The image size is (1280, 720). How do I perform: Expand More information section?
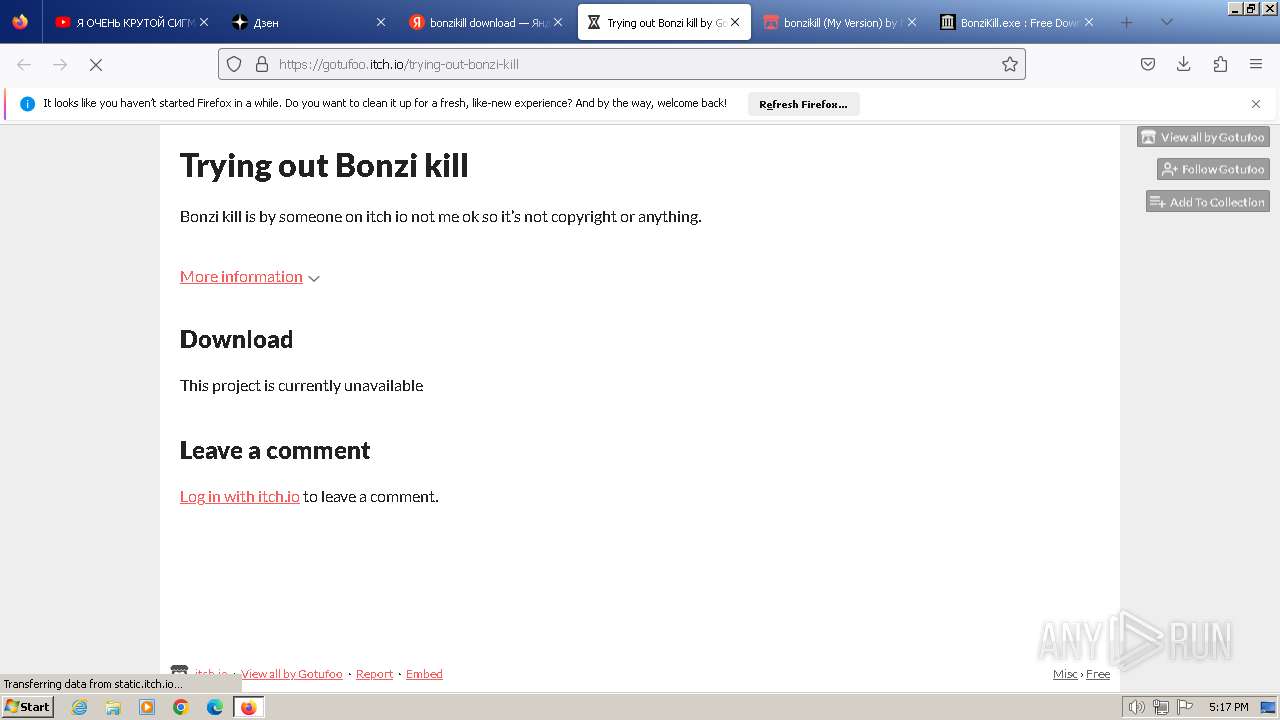pyautogui.click(x=241, y=277)
